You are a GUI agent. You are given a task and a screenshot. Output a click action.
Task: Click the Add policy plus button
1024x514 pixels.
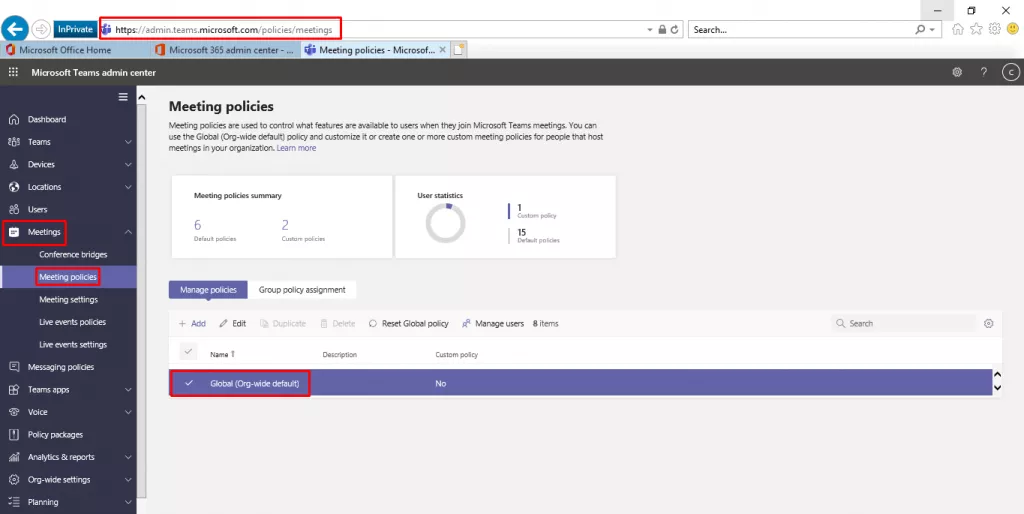(192, 323)
